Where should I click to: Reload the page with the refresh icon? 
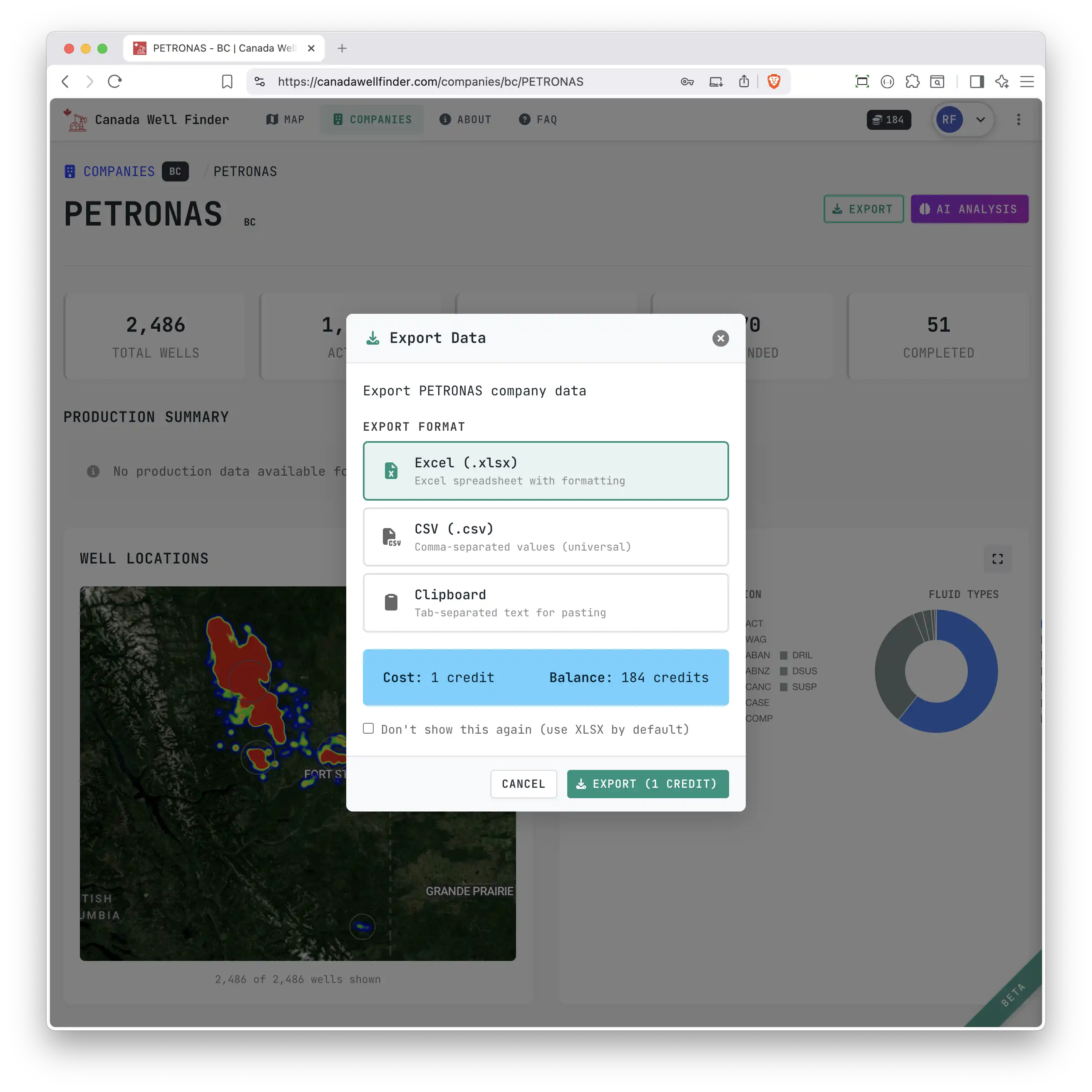point(115,82)
